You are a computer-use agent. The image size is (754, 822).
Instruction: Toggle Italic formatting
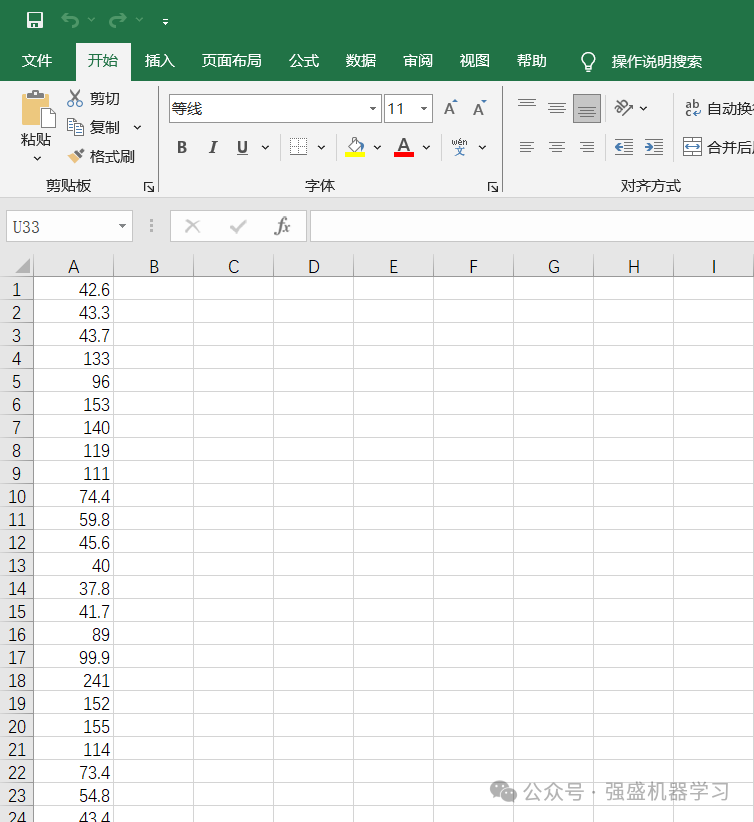212,147
